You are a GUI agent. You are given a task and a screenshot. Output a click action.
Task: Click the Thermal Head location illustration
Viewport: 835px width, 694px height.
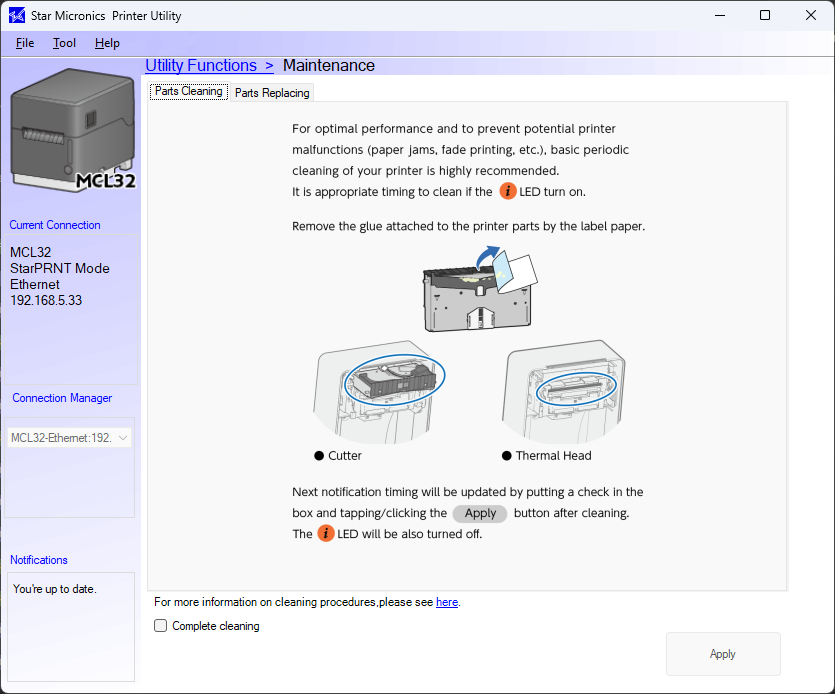pos(564,391)
